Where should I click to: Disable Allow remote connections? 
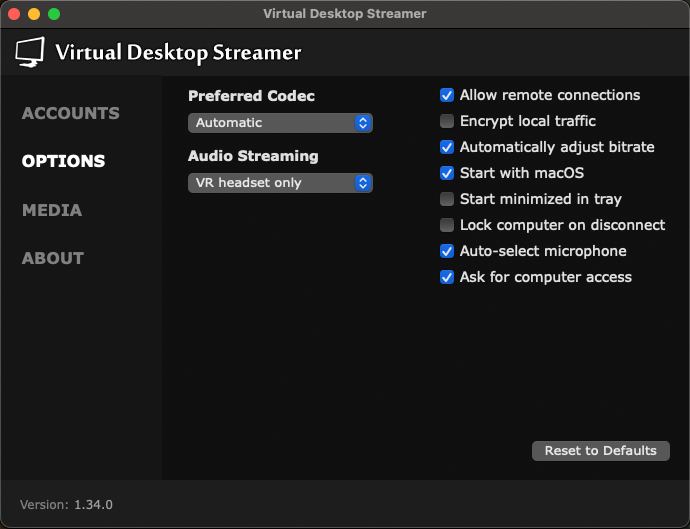pyautogui.click(x=447, y=95)
